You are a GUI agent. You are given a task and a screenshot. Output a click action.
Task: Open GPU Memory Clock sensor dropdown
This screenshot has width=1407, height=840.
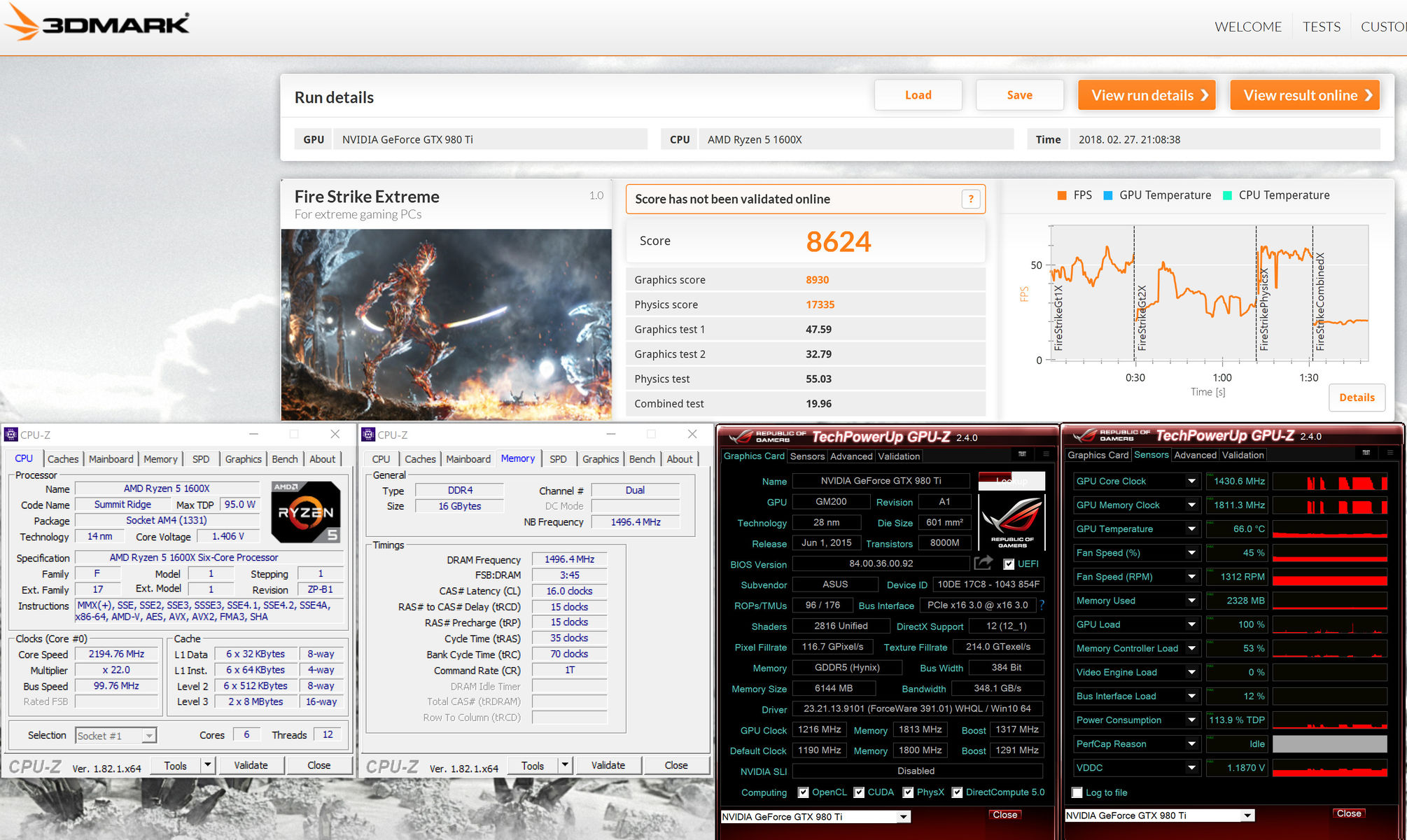click(x=1191, y=505)
